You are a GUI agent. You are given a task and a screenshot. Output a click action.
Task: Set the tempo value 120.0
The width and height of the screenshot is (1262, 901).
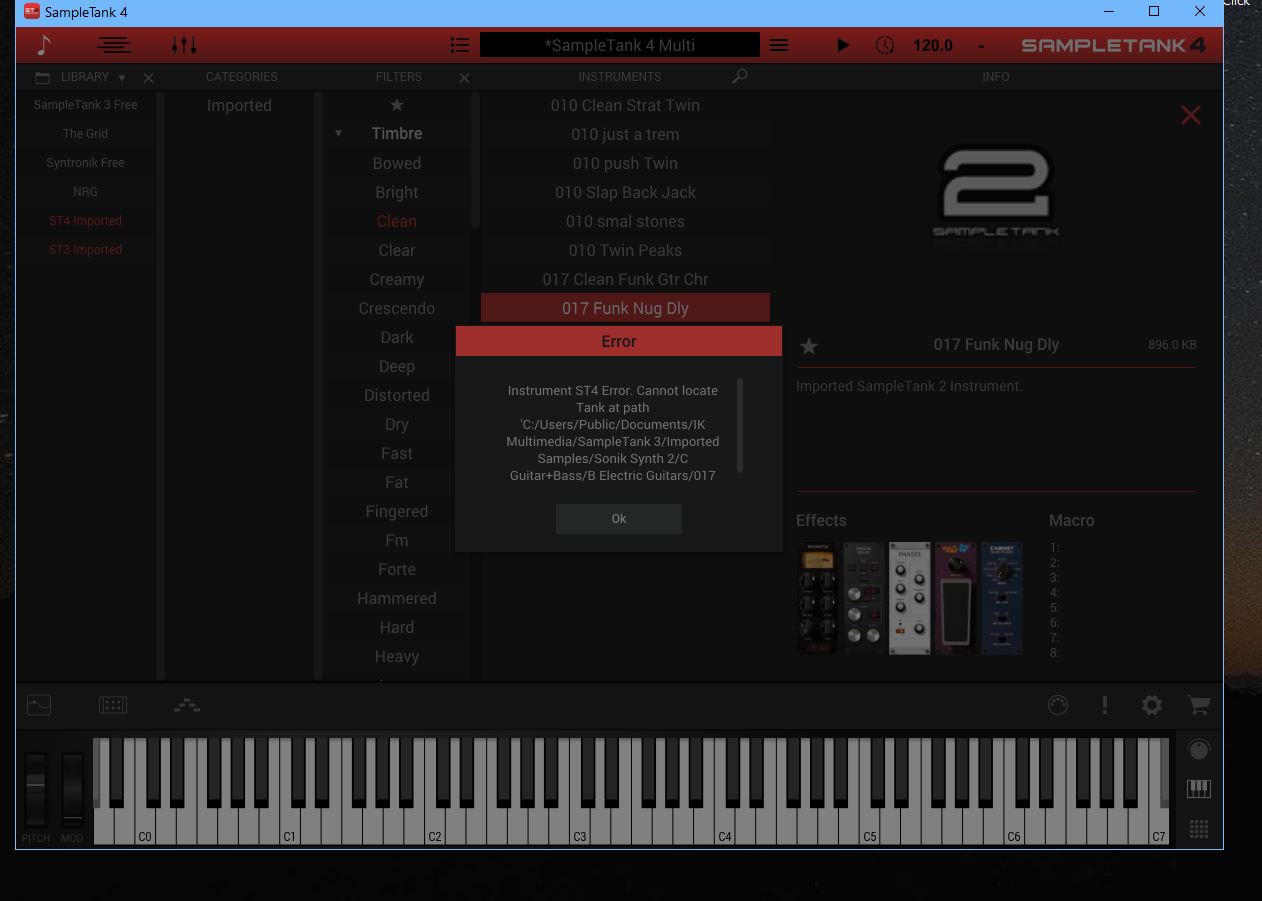pyautogui.click(x=933, y=45)
